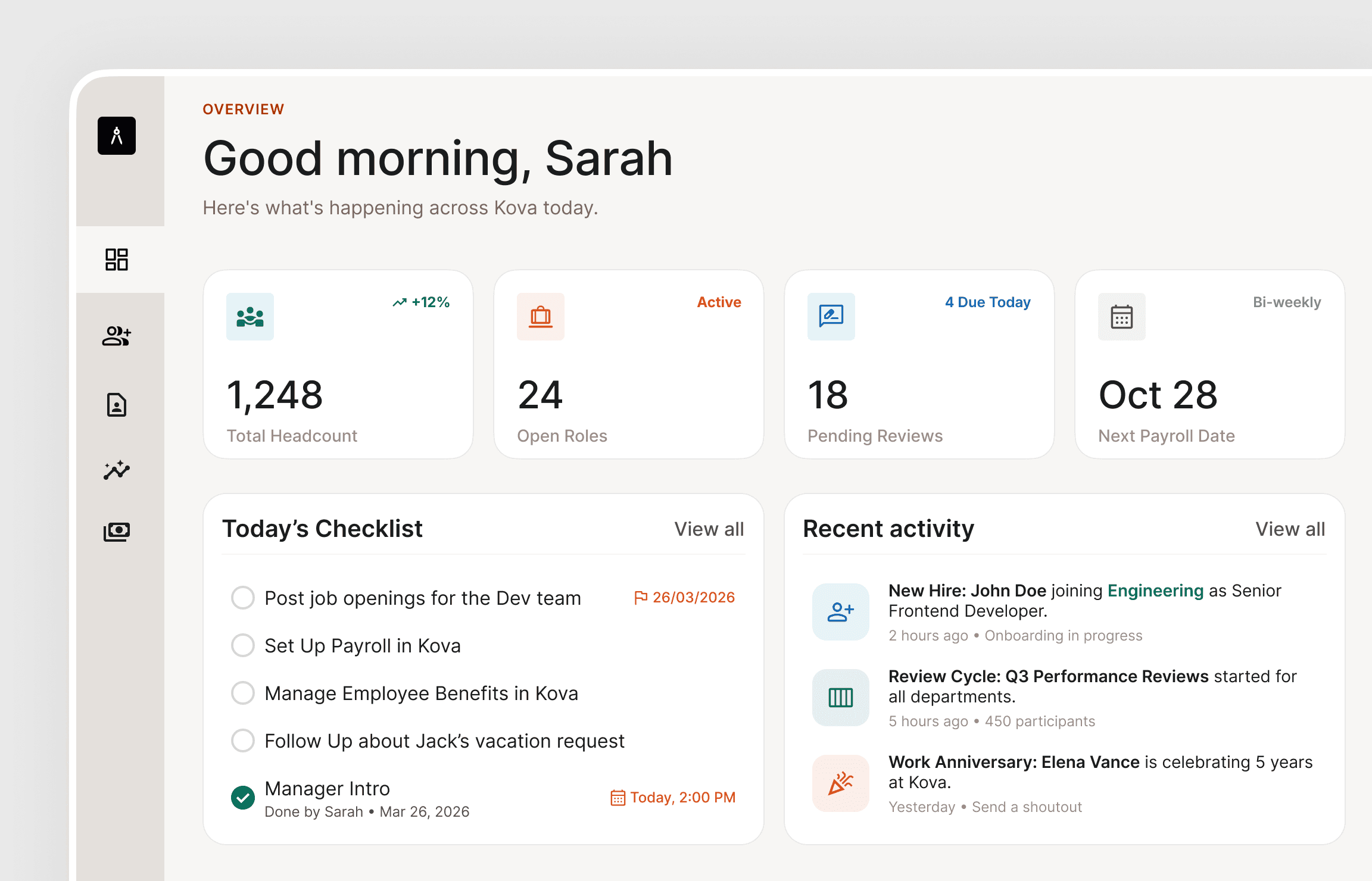Click the Pending Reviews icon
This screenshot has height=881, width=1372.
tap(831, 317)
